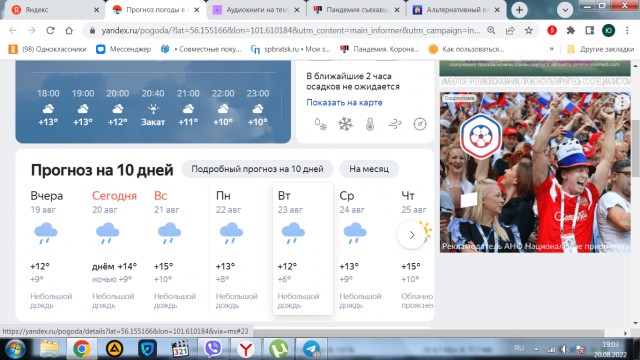Open Yandex Browser from the taskbar

(245, 349)
